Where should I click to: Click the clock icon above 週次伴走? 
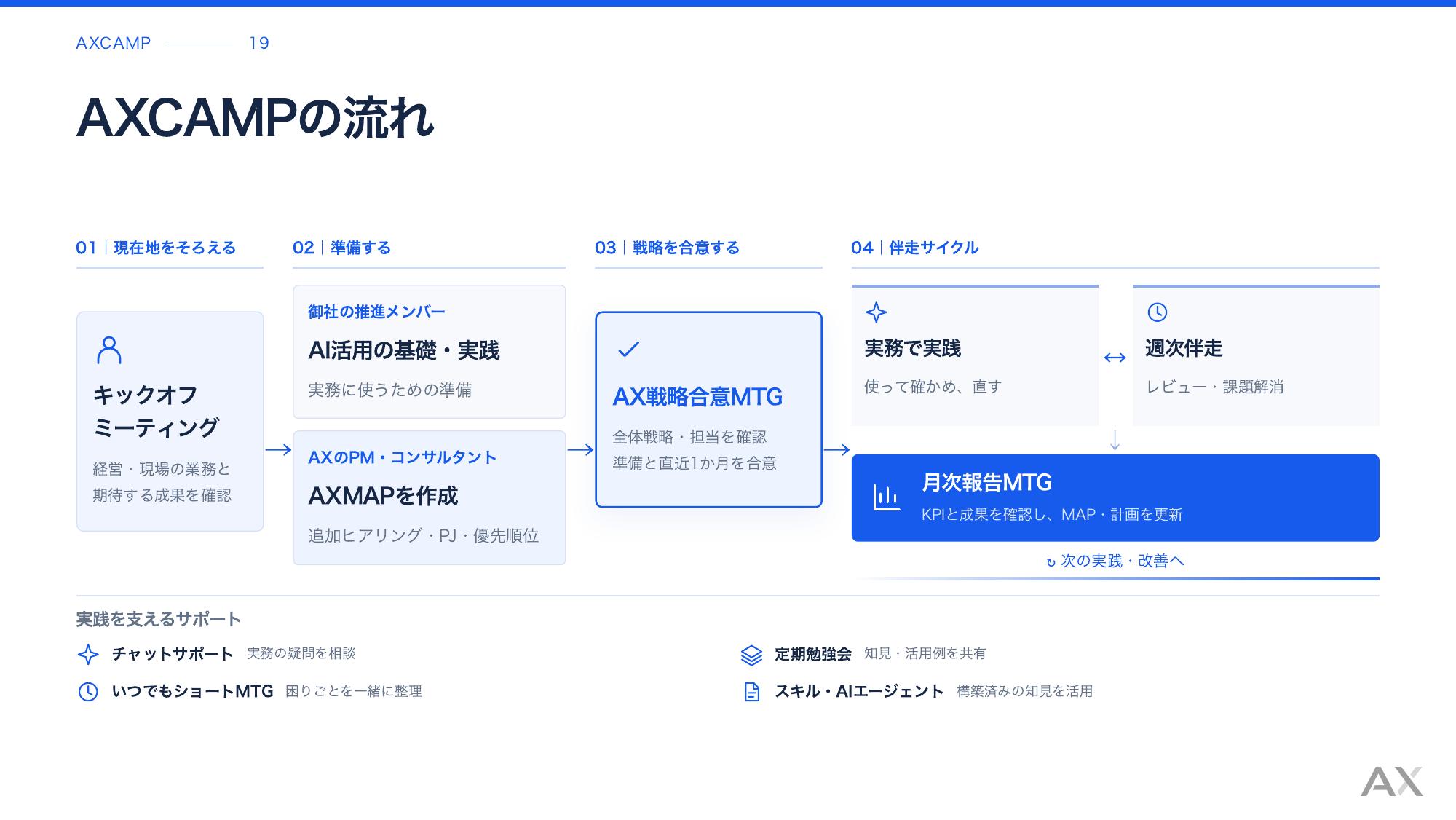tap(1158, 312)
